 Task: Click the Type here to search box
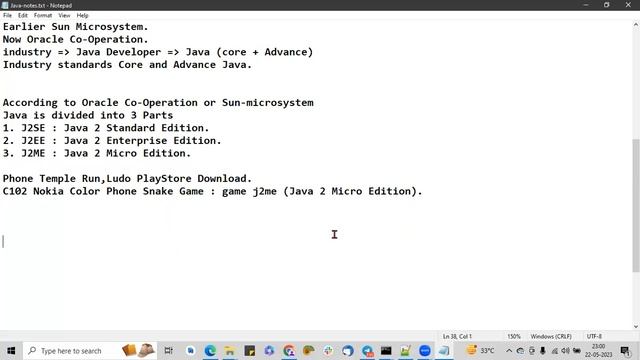[x=91, y=351]
